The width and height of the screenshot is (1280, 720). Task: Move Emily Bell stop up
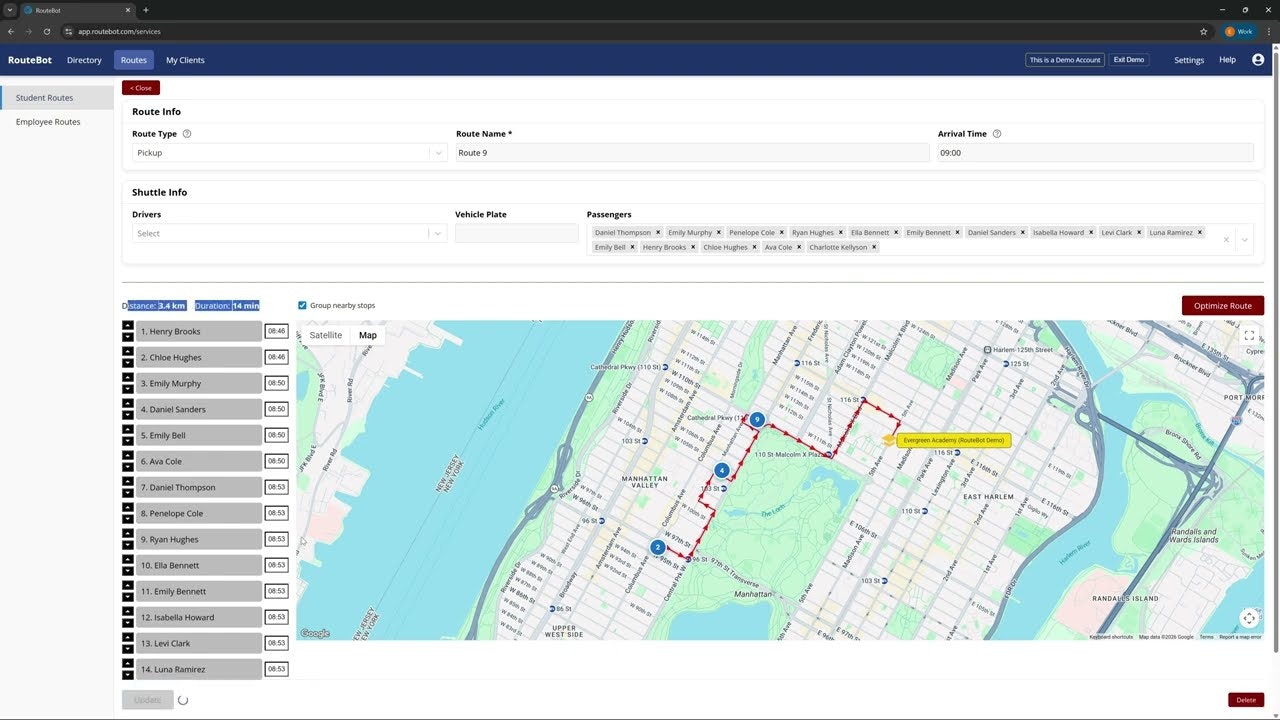pyautogui.click(x=127, y=429)
